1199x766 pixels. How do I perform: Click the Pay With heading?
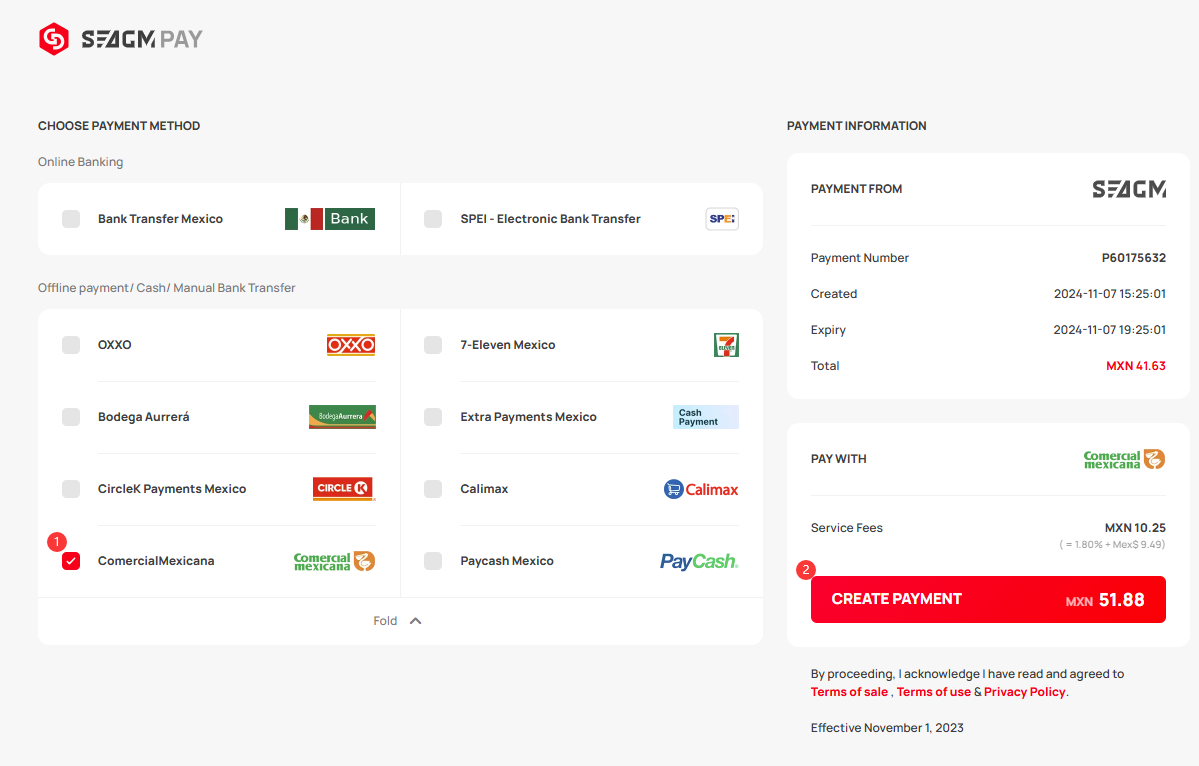click(839, 459)
